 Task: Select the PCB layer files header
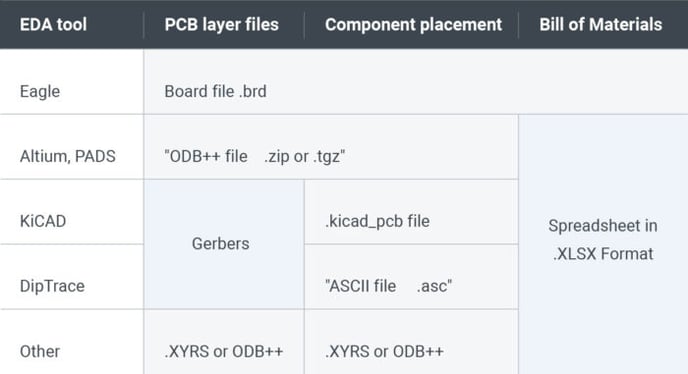click(222, 25)
